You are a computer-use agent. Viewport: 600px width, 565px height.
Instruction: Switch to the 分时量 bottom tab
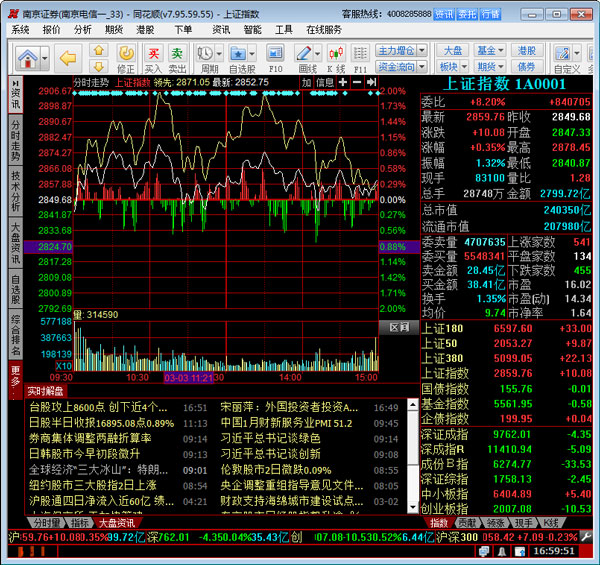47,523
